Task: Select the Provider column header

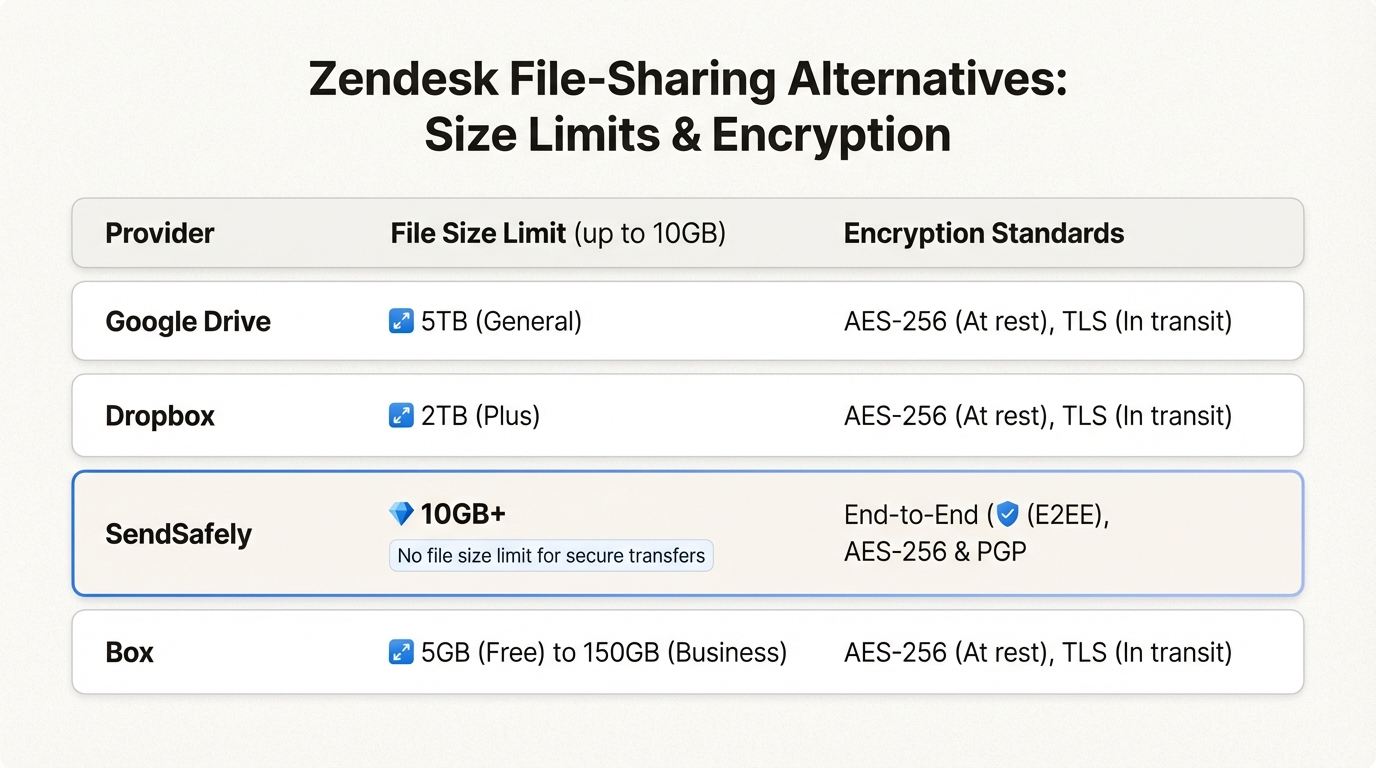Action: (x=160, y=233)
